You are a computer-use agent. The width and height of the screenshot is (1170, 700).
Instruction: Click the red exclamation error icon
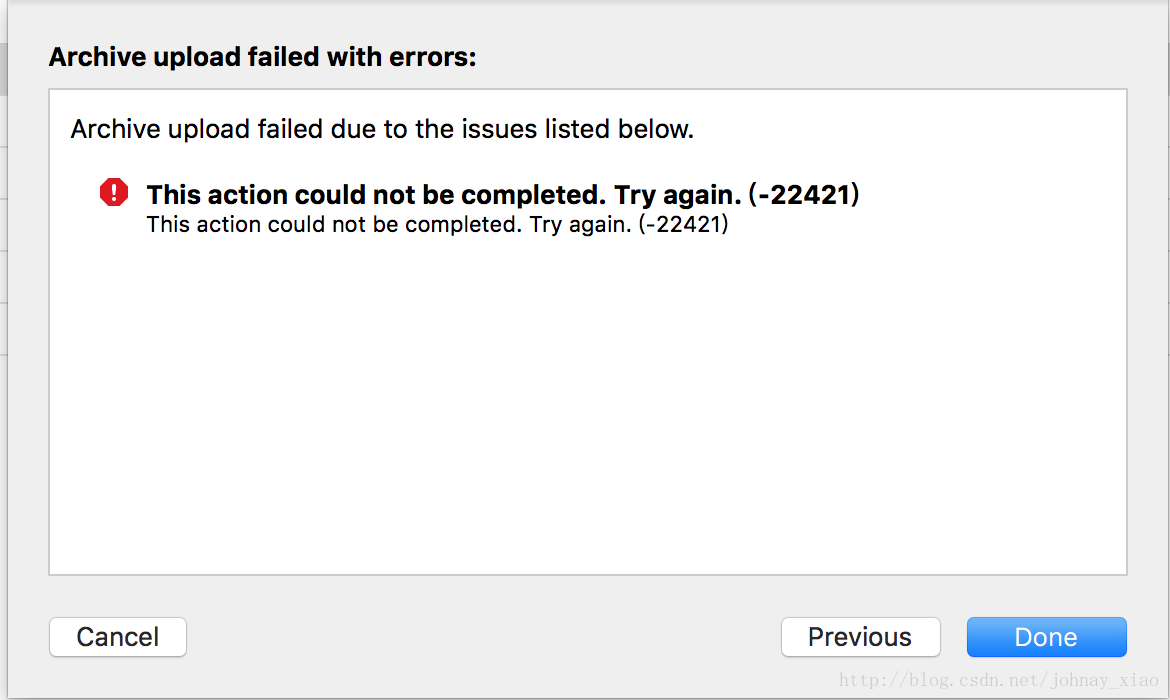[x=113, y=193]
